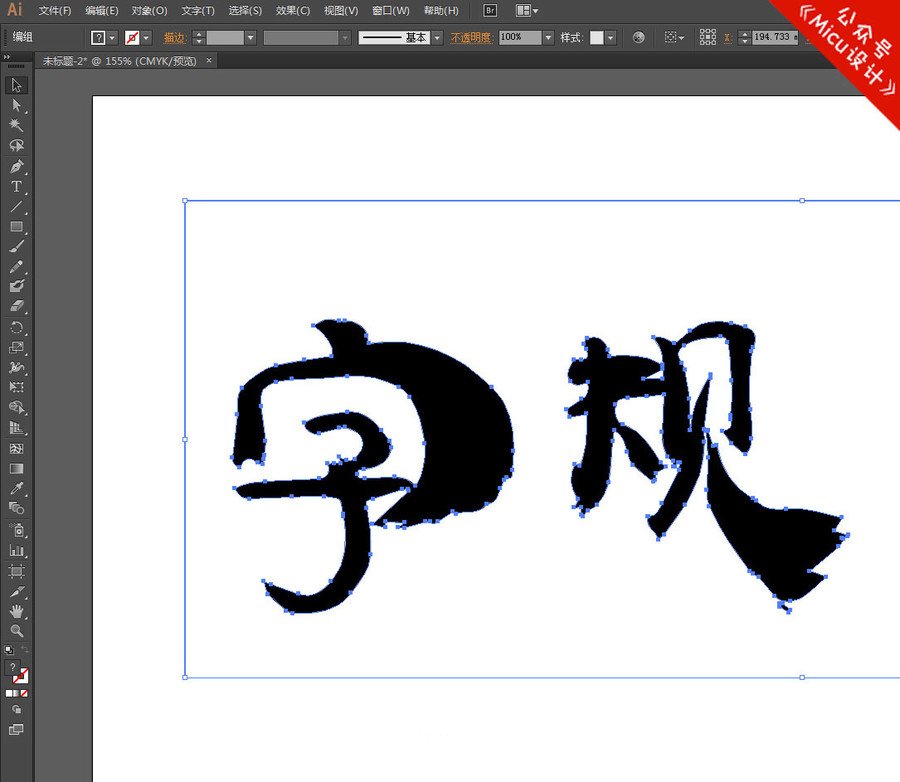
Task: Pick the Magic Wand tool
Action: coord(16,125)
